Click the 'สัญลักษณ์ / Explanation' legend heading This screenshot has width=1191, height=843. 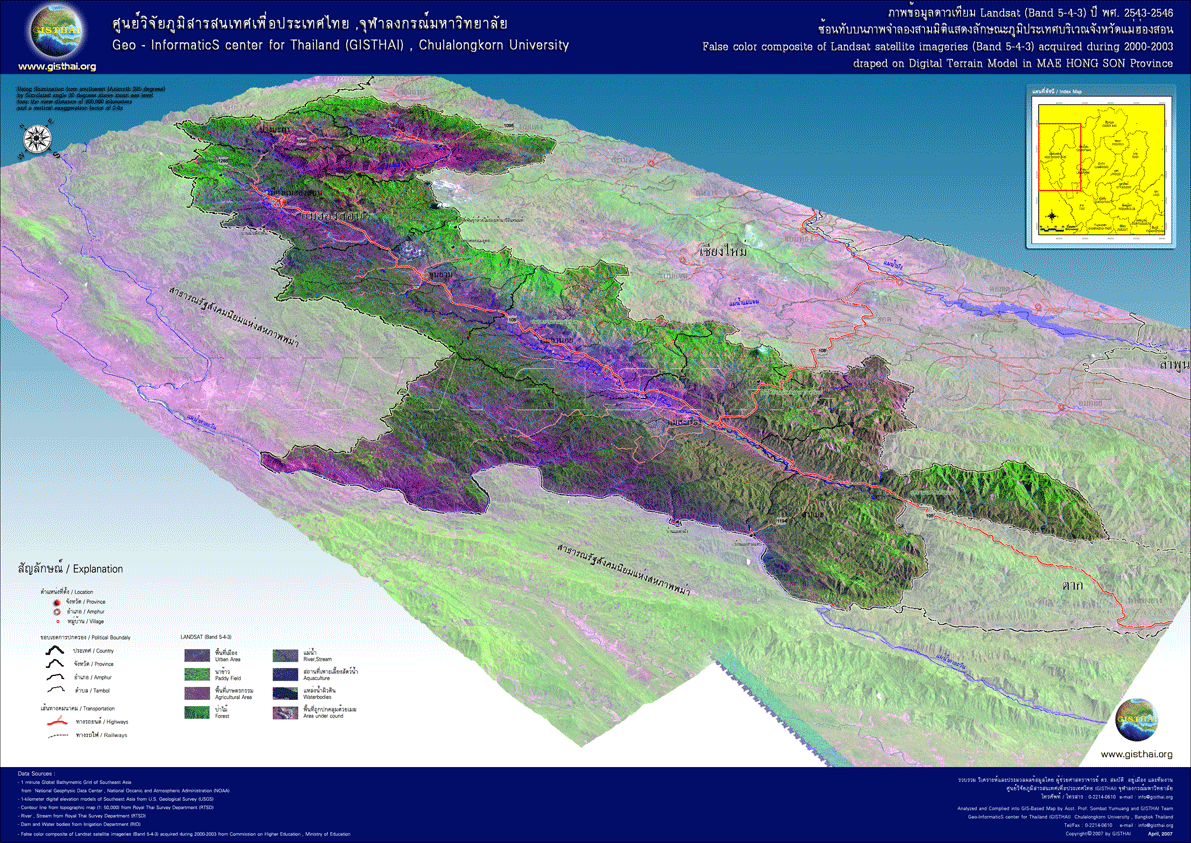(x=70, y=568)
